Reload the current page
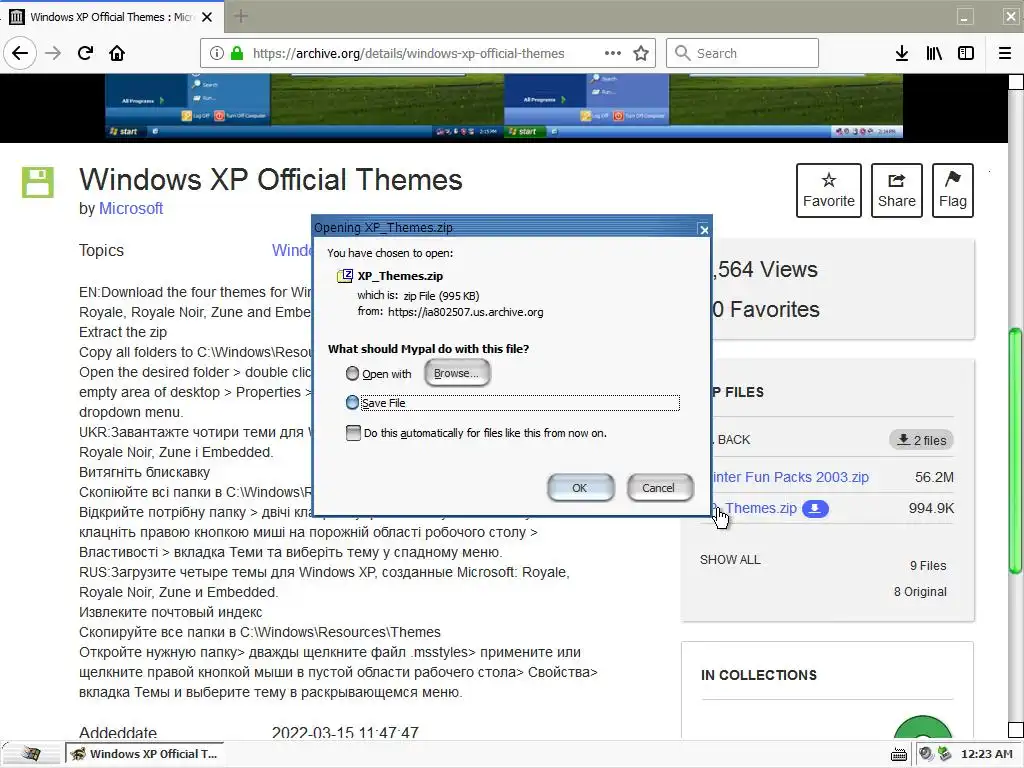Viewport: 1024px width, 768px height. click(85, 53)
